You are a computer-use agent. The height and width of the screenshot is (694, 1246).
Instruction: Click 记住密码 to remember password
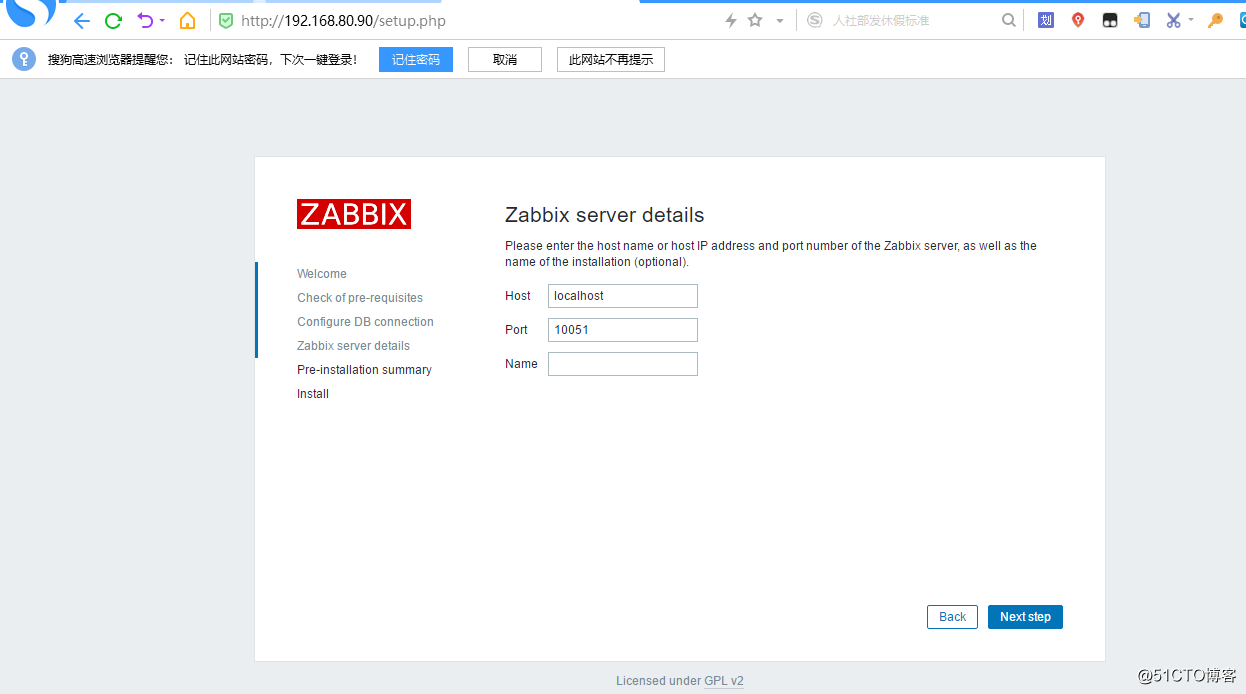pyautogui.click(x=416, y=60)
